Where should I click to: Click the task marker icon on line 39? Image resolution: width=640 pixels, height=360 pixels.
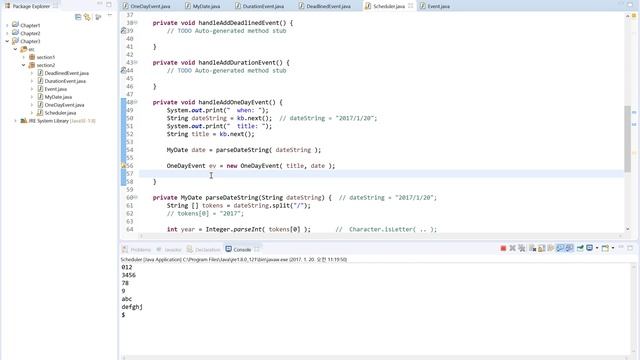tap(123, 31)
